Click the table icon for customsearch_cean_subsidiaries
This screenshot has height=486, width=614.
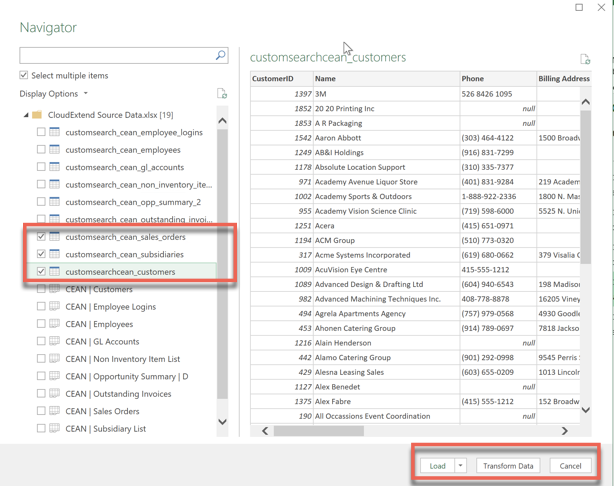click(x=54, y=254)
